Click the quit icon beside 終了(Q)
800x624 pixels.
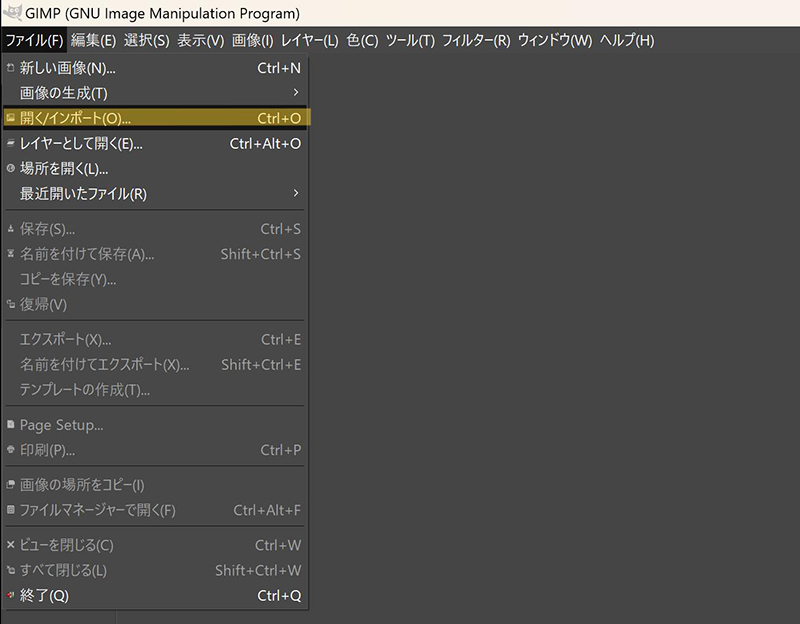(x=10, y=595)
